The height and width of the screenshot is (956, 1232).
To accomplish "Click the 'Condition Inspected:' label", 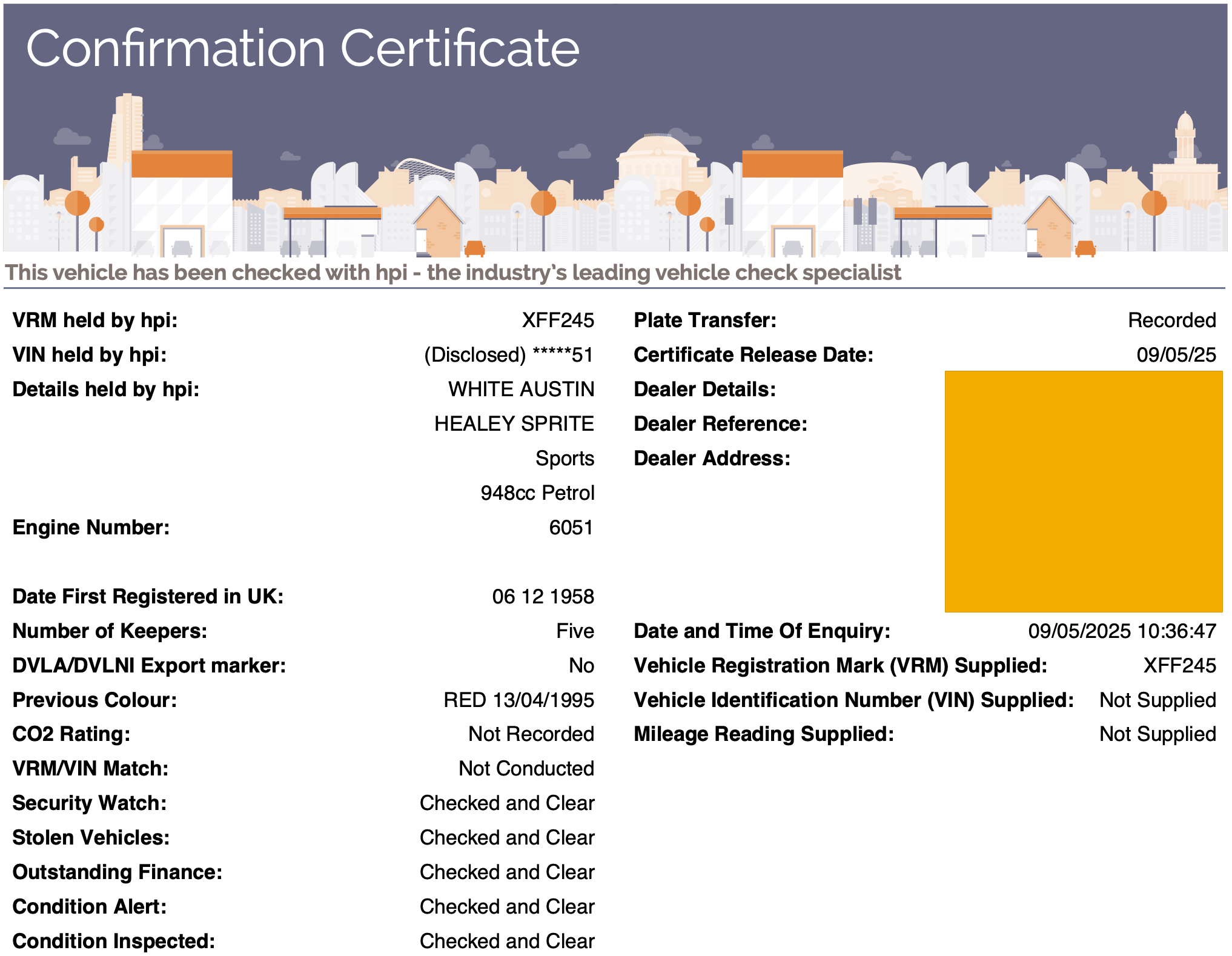I will coord(114,941).
